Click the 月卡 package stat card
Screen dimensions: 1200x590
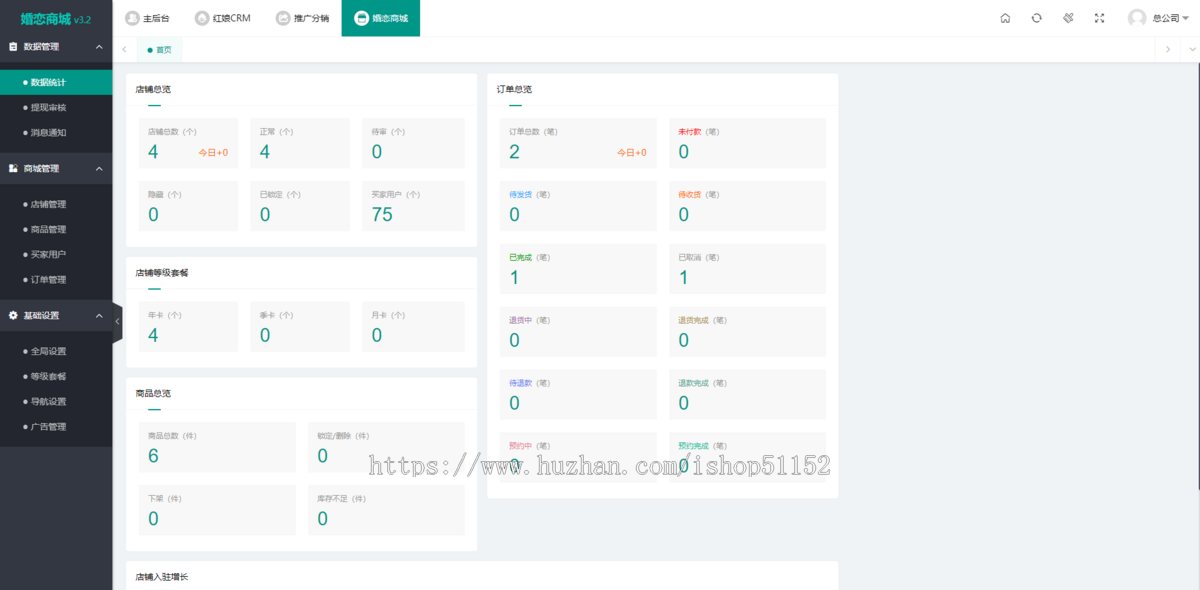click(x=413, y=327)
